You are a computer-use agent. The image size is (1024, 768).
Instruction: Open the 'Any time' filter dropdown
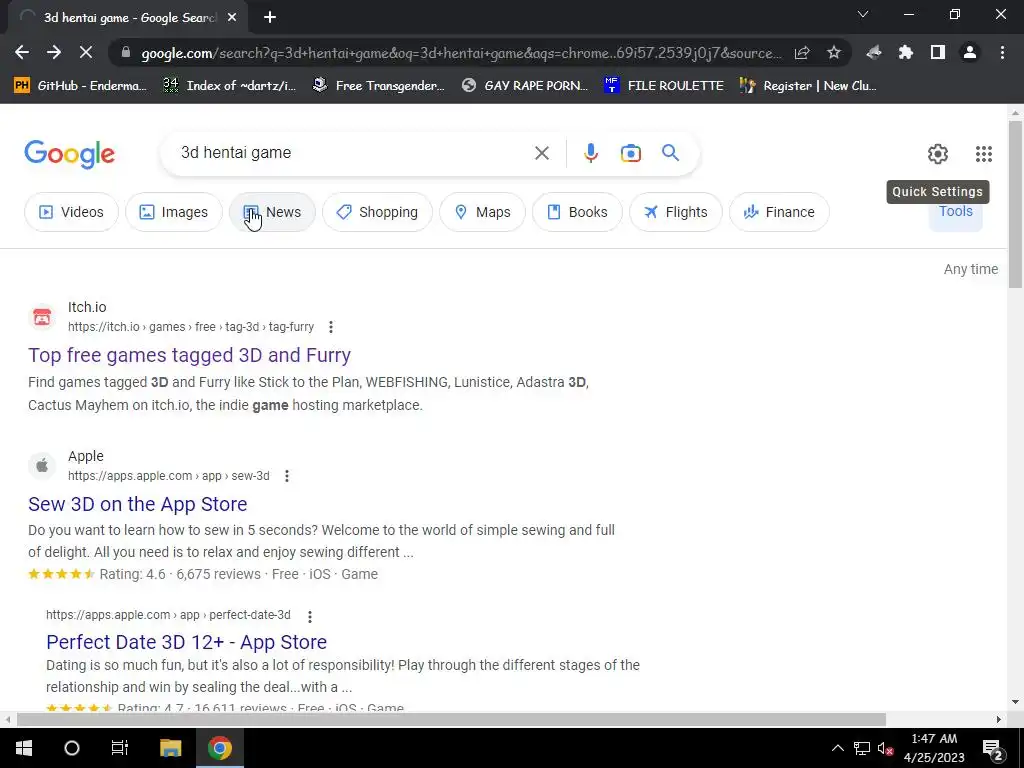(x=970, y=269)
